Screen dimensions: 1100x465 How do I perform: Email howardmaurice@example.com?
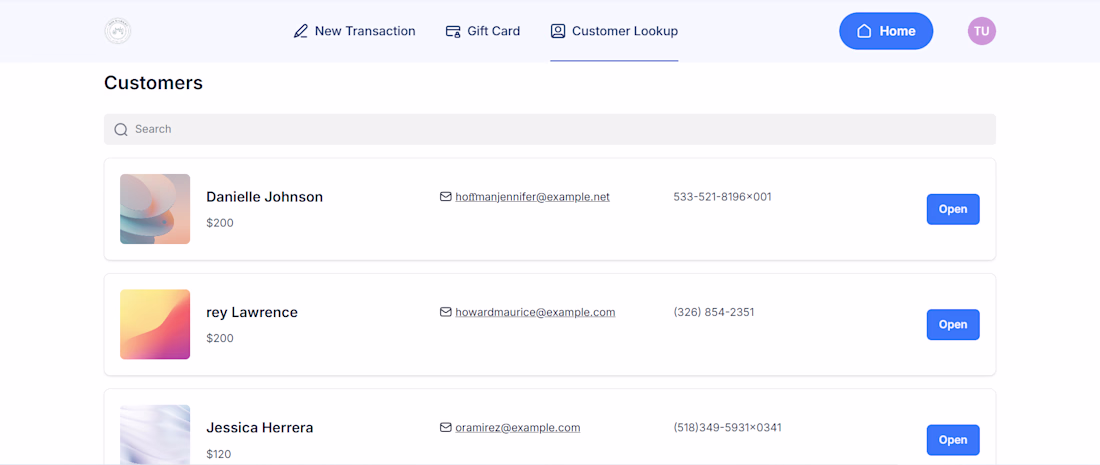(535, 312)
